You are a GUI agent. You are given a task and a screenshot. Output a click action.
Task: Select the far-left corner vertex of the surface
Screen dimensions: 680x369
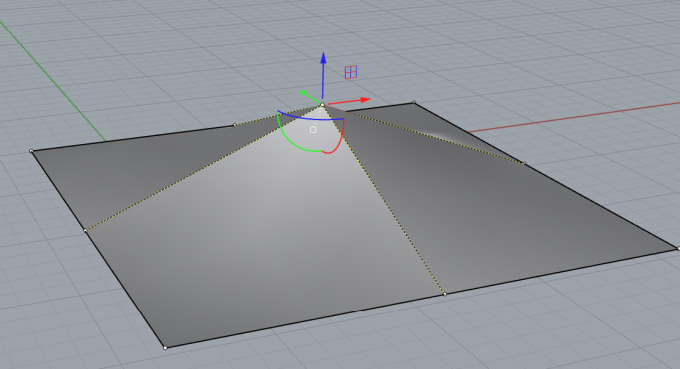31,151
